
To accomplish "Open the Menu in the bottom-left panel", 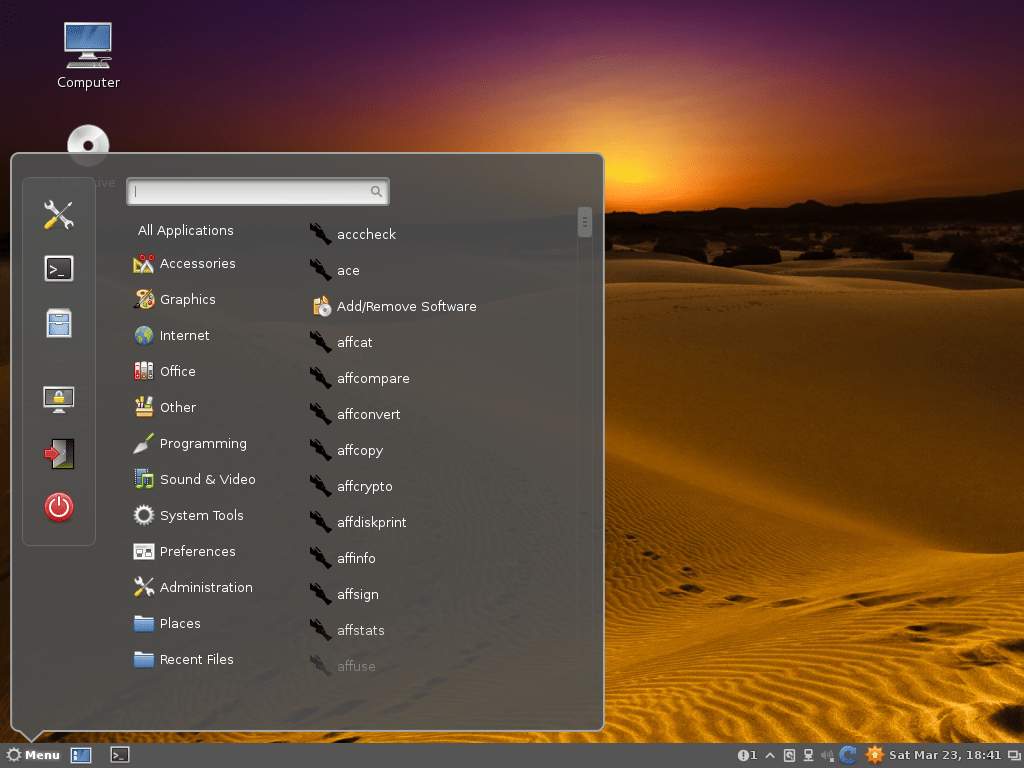I will (x=33, y=755).
